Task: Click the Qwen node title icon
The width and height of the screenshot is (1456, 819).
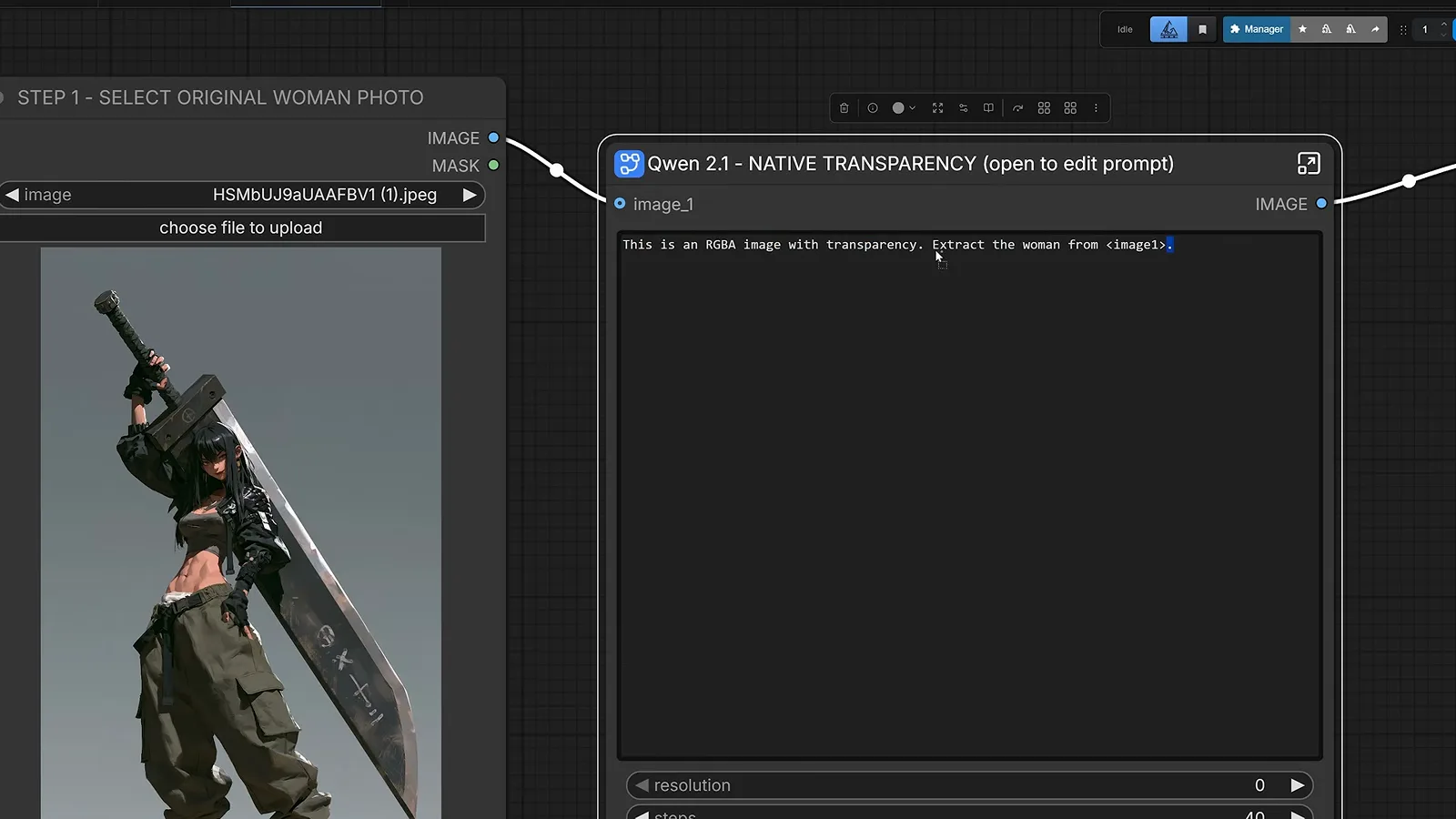Action: [x=629, y=164]
